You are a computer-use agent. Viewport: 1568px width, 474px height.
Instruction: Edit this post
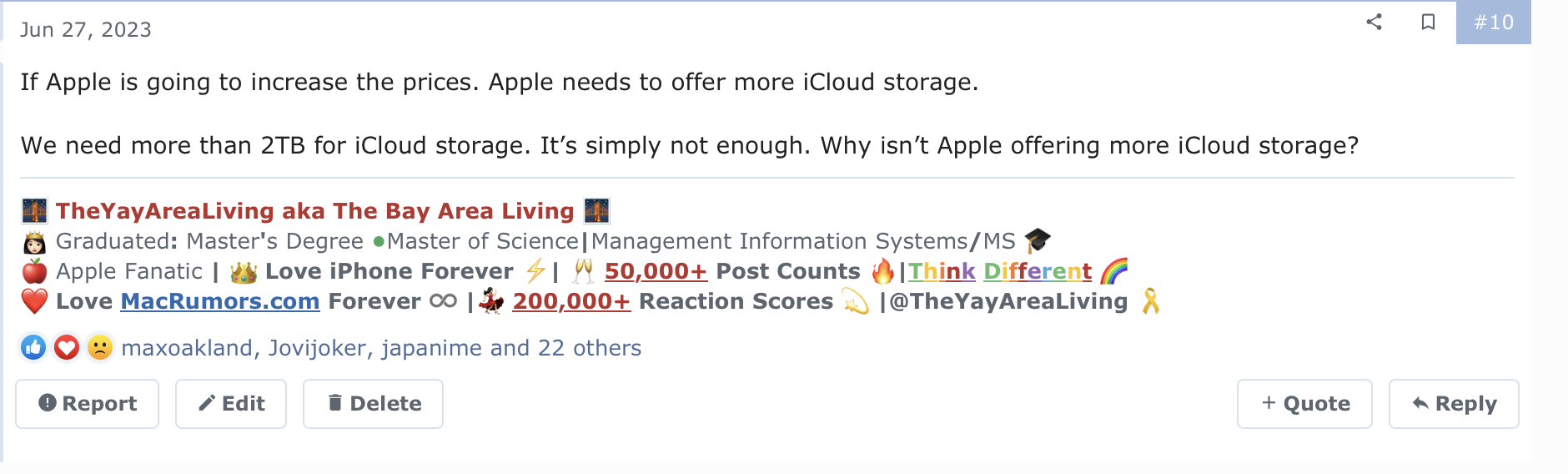click(231, 404)
